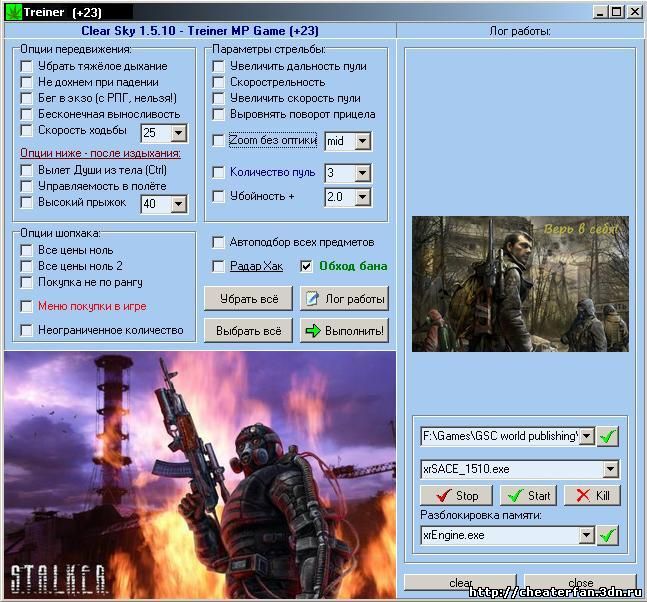Click 'Выполнить!' button with green arrow

[344, 331]
